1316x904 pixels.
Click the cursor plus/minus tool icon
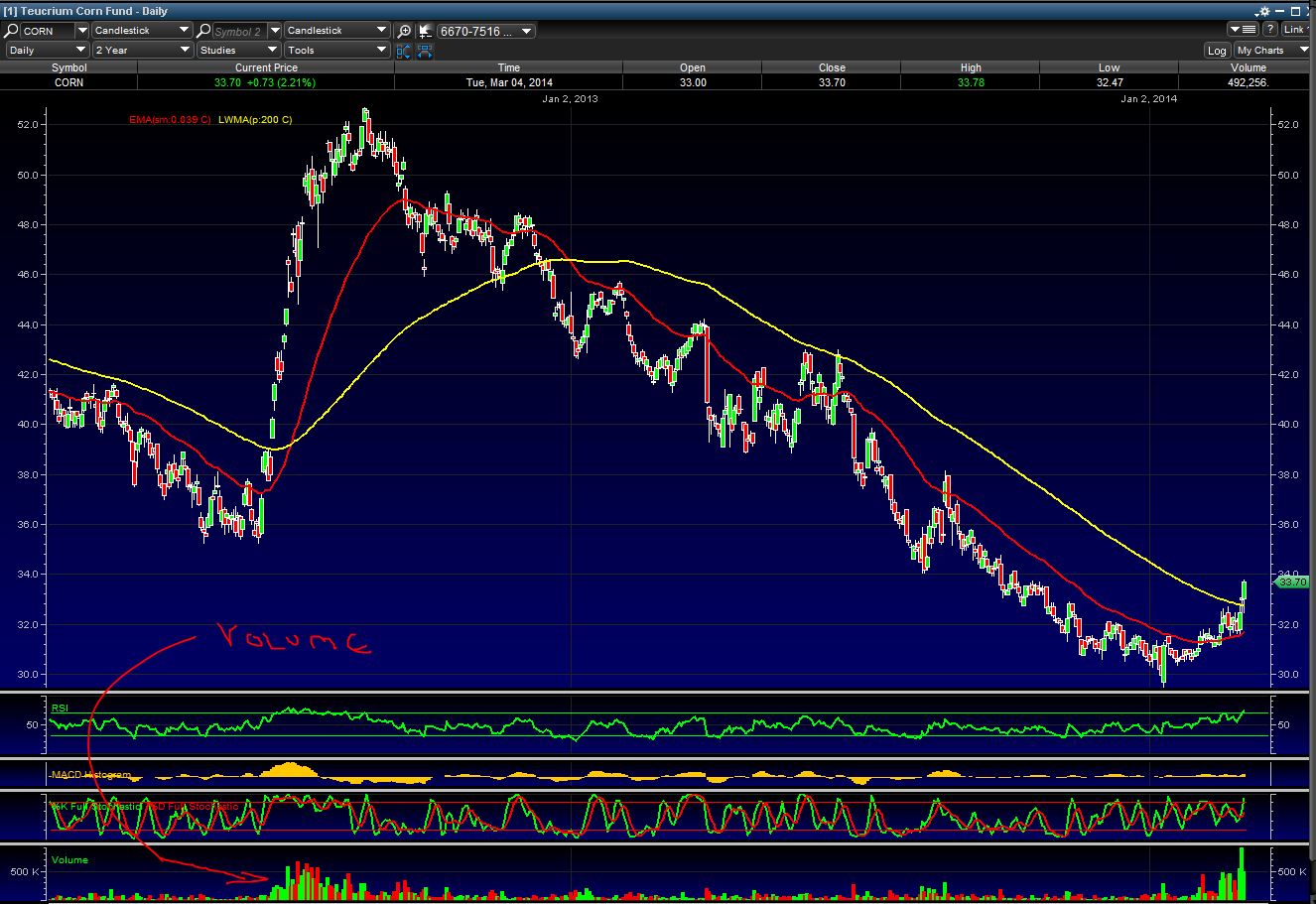425,31
